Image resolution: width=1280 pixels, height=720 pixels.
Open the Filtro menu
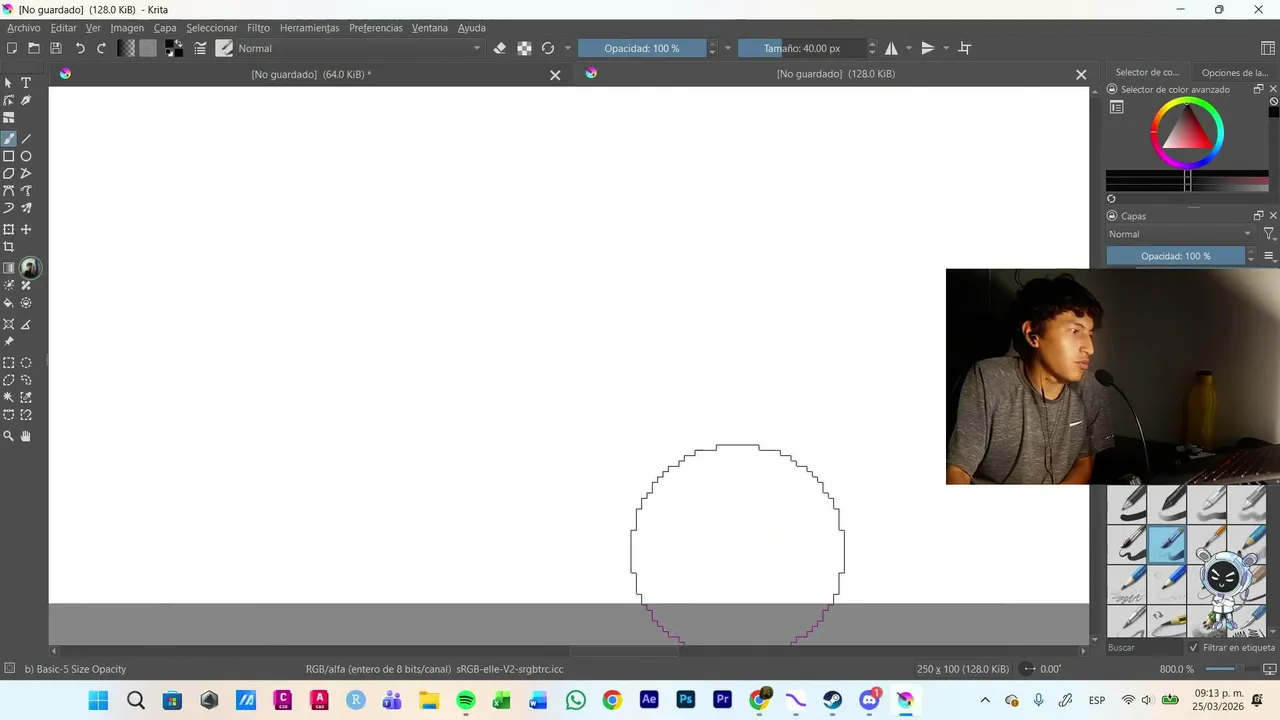coord(258,28)
